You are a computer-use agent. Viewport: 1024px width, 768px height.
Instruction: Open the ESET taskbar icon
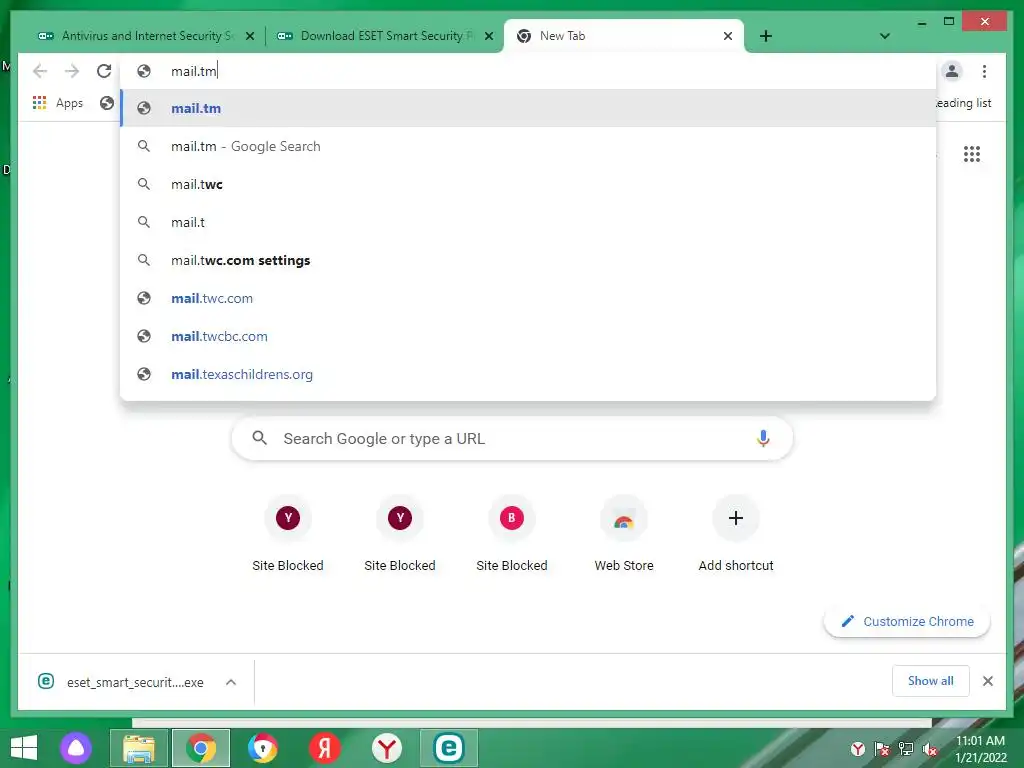(449, 748)
